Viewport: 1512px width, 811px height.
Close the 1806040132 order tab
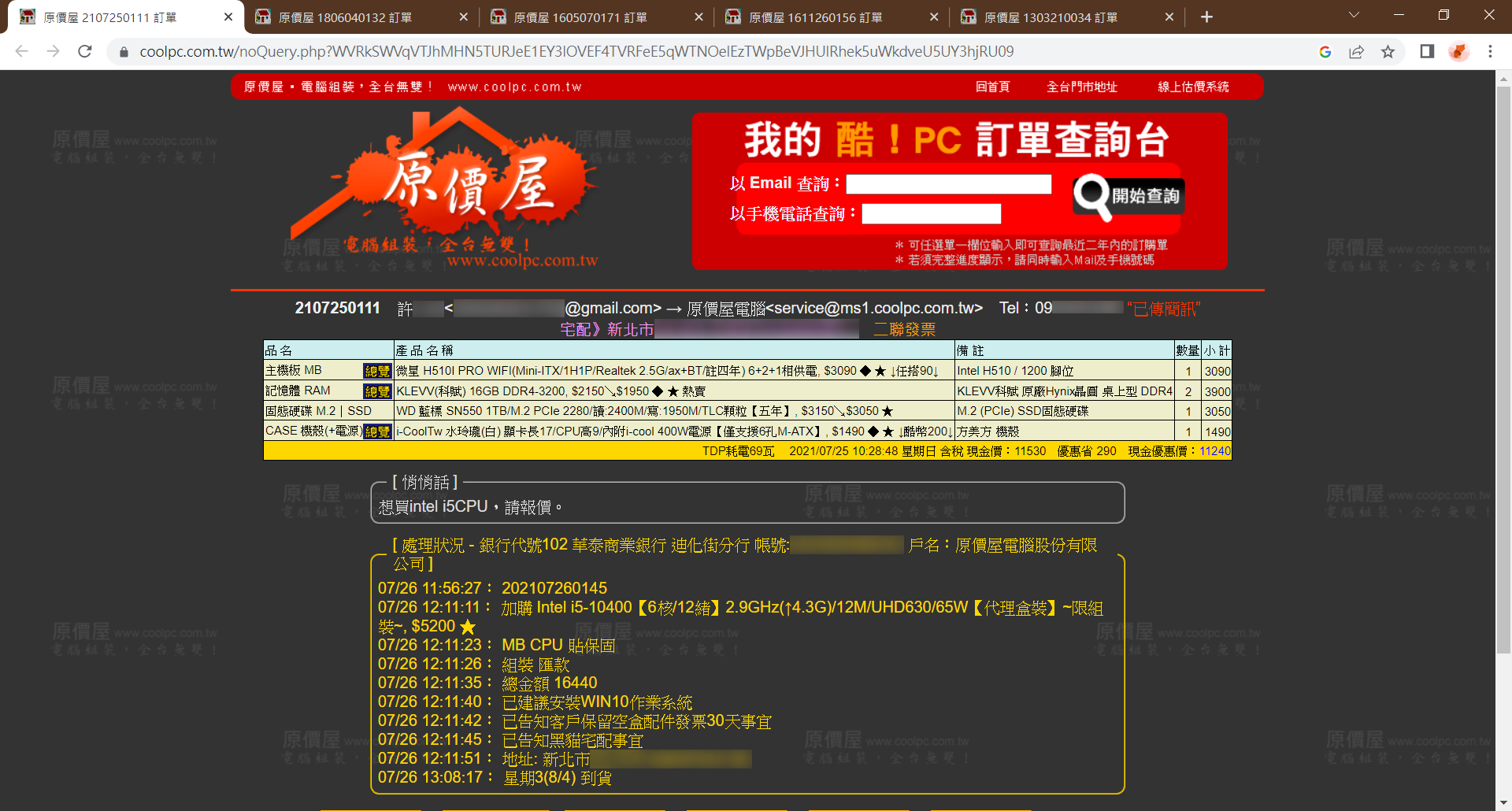(463, 17)
